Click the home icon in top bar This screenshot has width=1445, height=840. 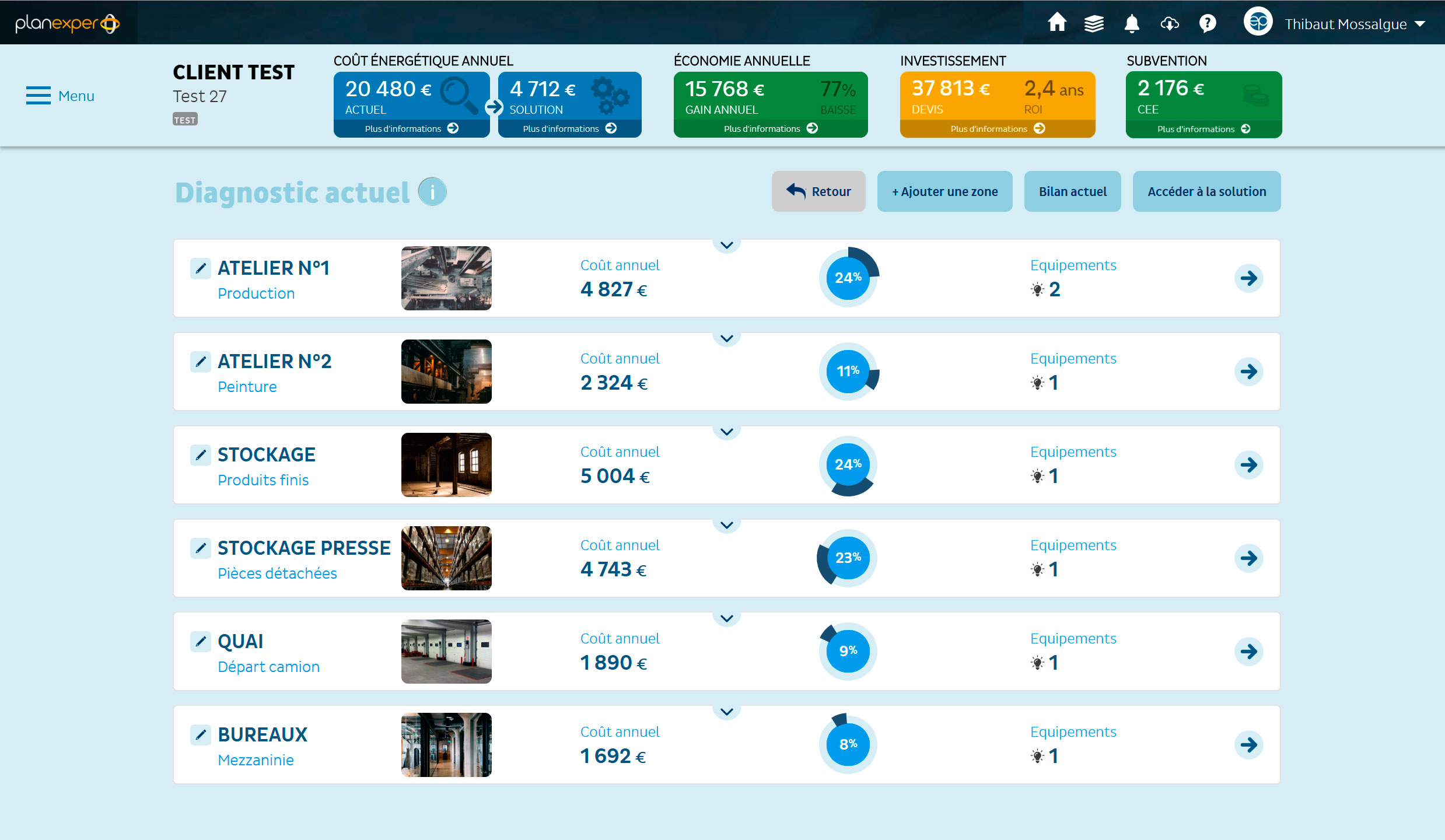pos(1056,23)
